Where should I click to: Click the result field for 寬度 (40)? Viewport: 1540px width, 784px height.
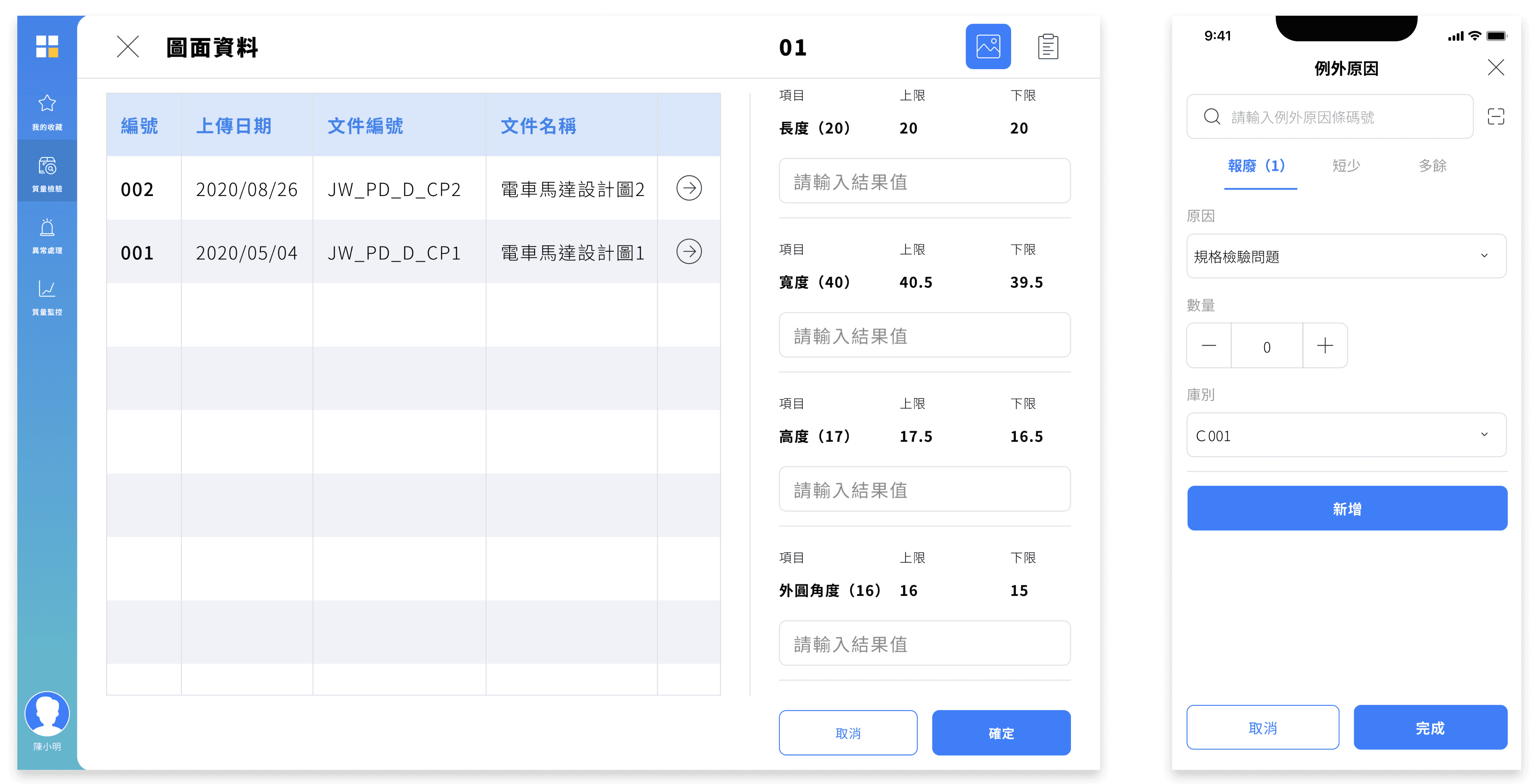[x=924, y=335]
